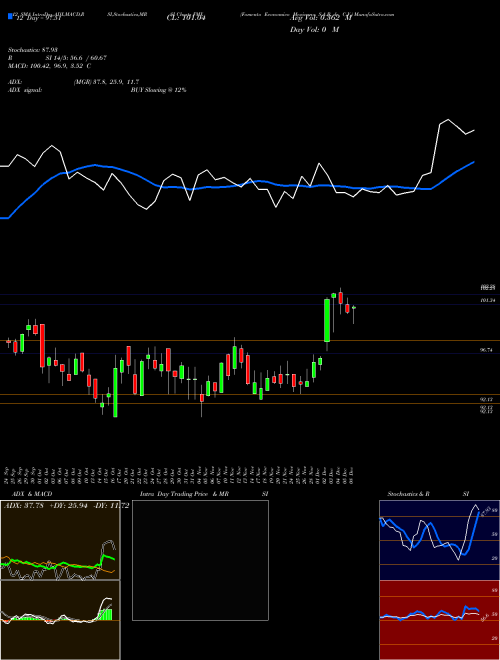This screenshot has width=500, height=660.
Task: Click the 'MACD: 100.42, 96.9, 3.52 C' line
Action: click(49, 66)
